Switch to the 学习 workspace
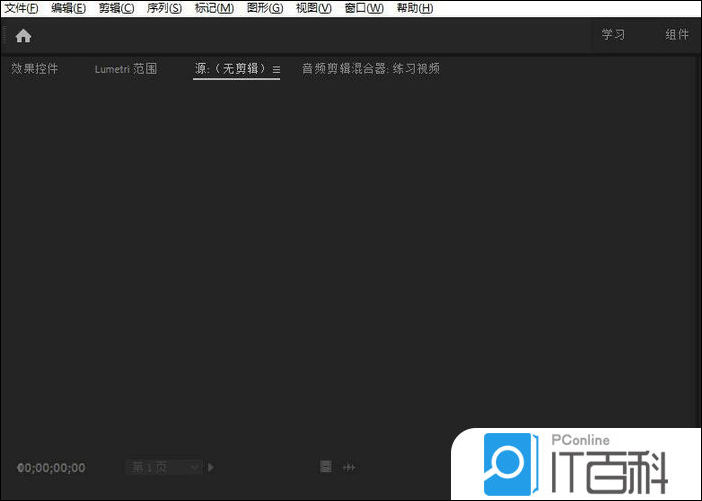Screen dimensions: 702x501 click(x=613, y=34)
